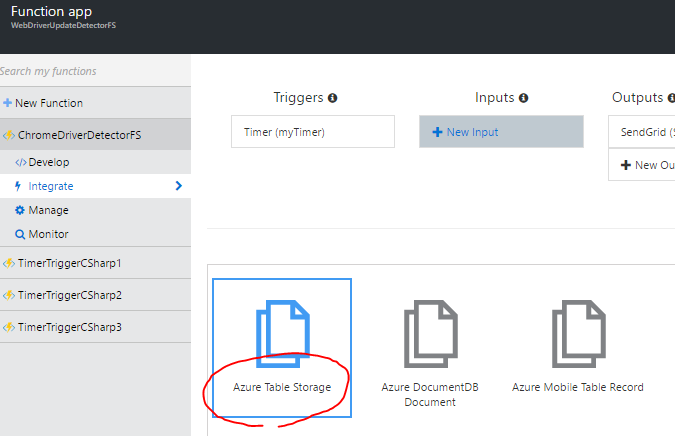
Task: Click the function icon beside TimerTriggerCSharp1
Action: pos(9,263)
